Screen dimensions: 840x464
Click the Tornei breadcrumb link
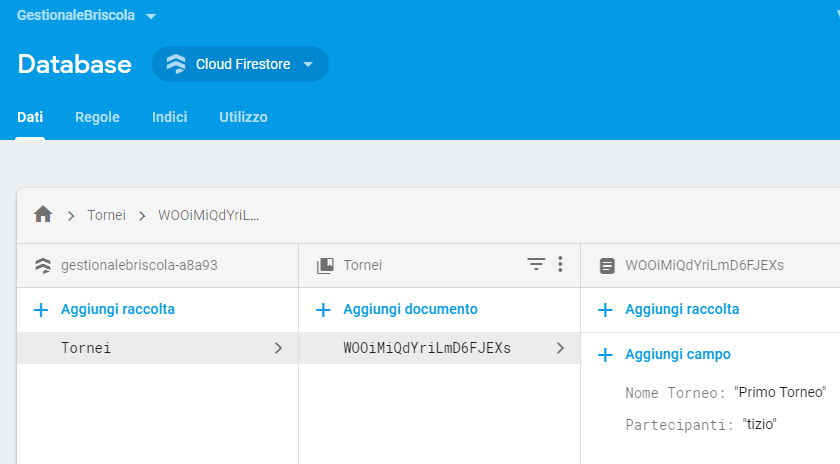[x=105, y=215]
